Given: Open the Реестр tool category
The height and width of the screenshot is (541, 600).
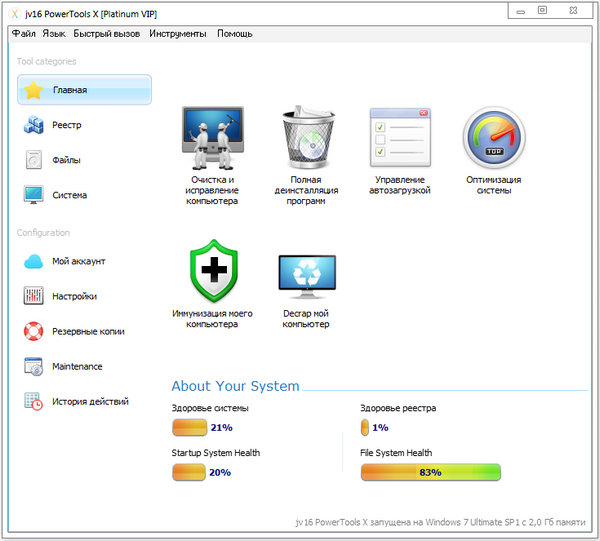Looking at the screenshot, I should pyautogui.click(x=66, y=125).
